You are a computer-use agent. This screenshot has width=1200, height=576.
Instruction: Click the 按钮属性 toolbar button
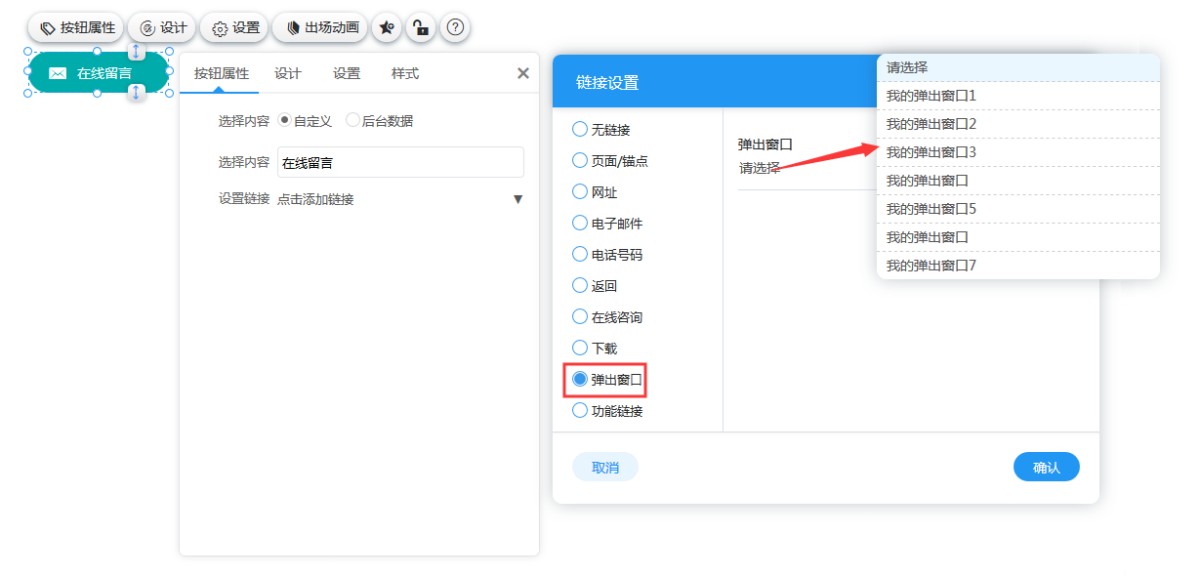click(x=77, y=28)
